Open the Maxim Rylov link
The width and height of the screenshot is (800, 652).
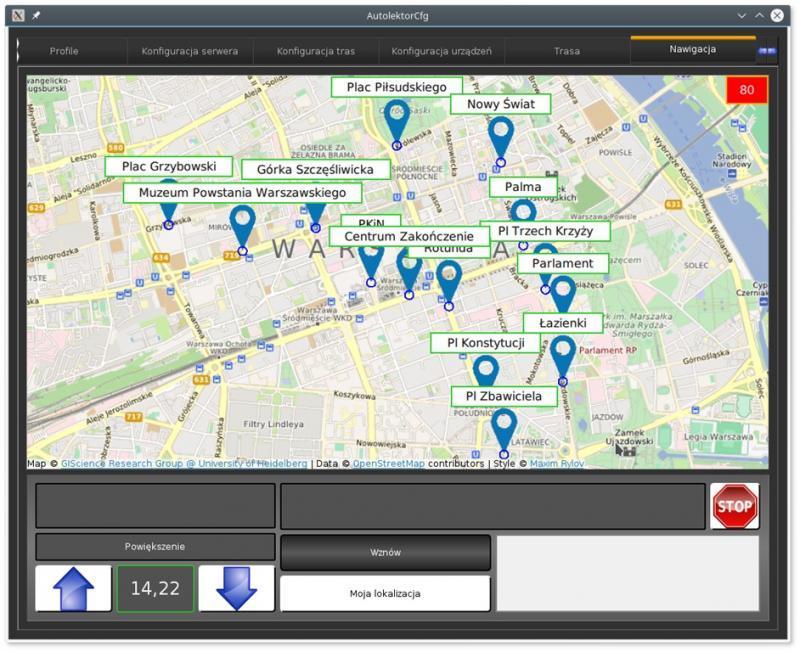[557, 464]
